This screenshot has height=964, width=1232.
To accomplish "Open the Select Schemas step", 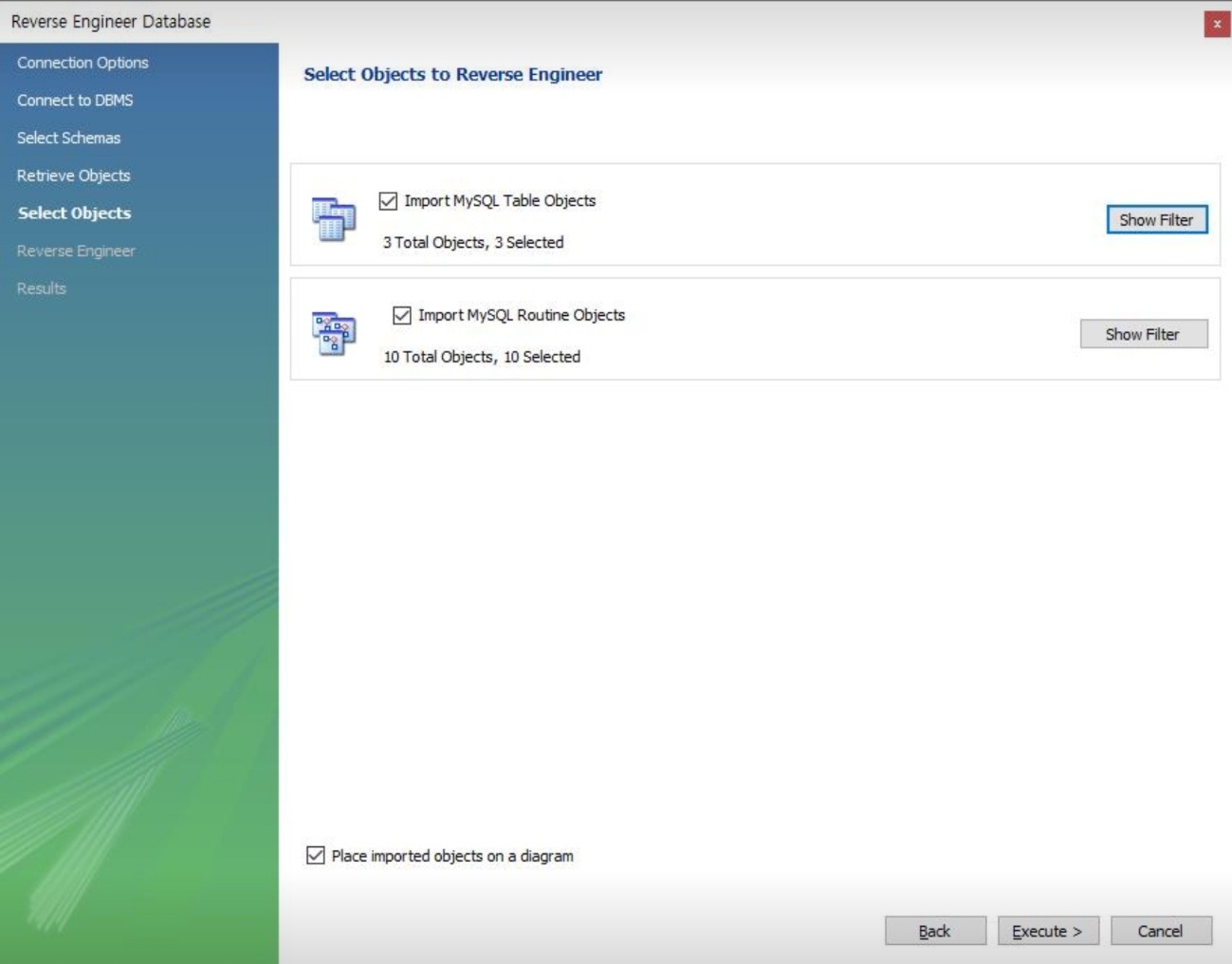I will point(68,139).
